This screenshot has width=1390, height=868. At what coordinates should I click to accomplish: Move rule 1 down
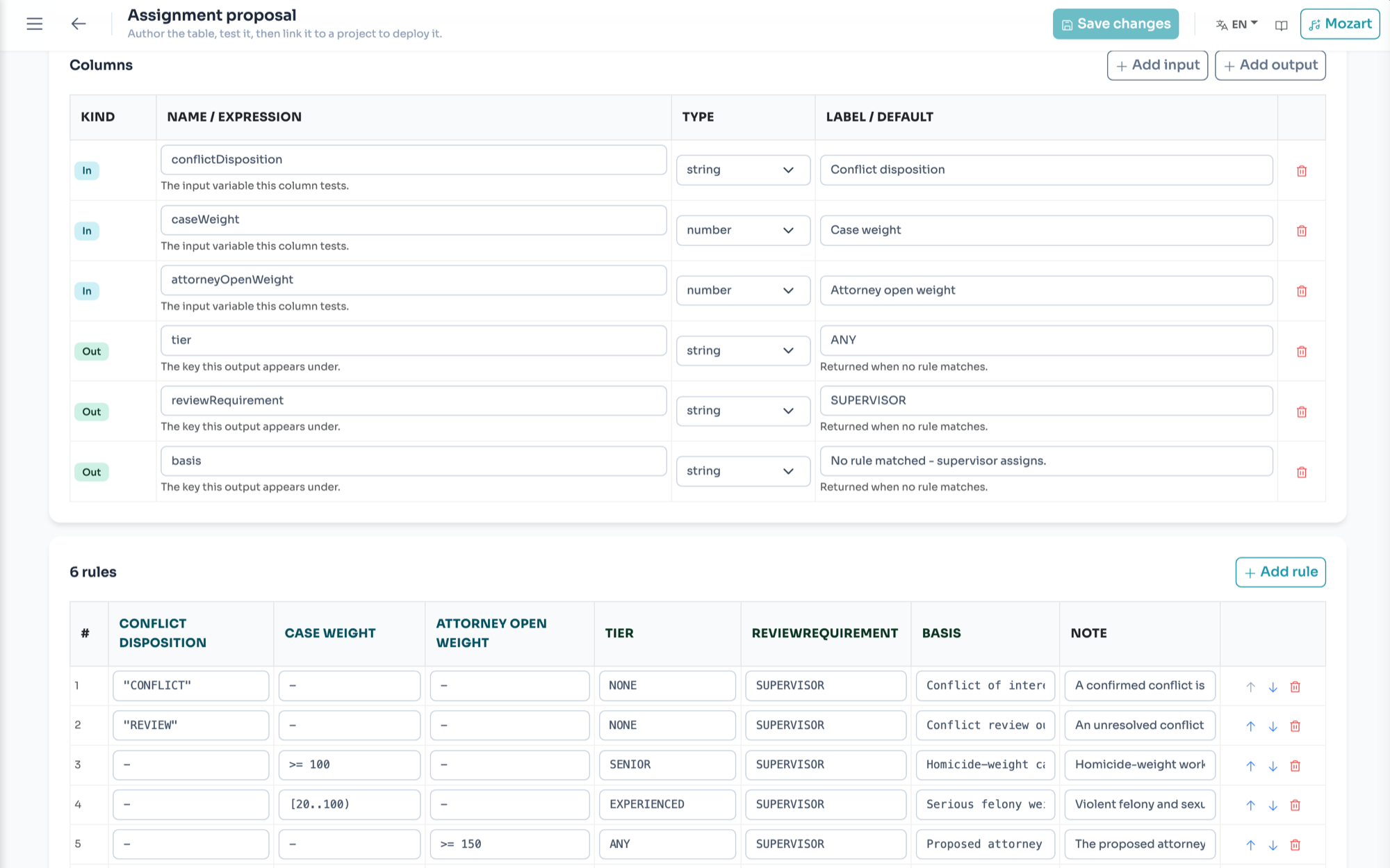coord(1273,687)
